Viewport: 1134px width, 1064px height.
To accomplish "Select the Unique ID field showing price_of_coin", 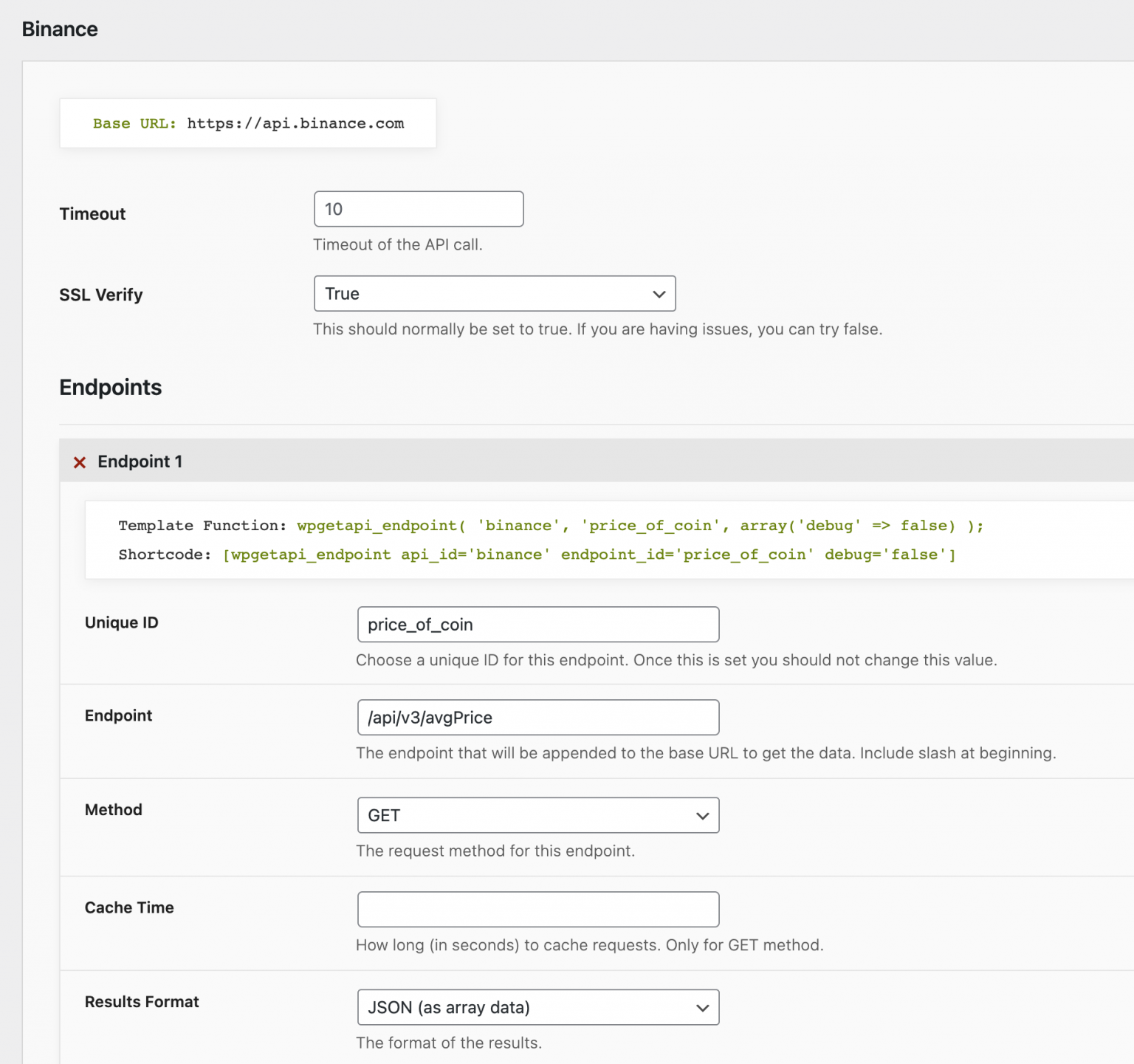I will [537, 624].
